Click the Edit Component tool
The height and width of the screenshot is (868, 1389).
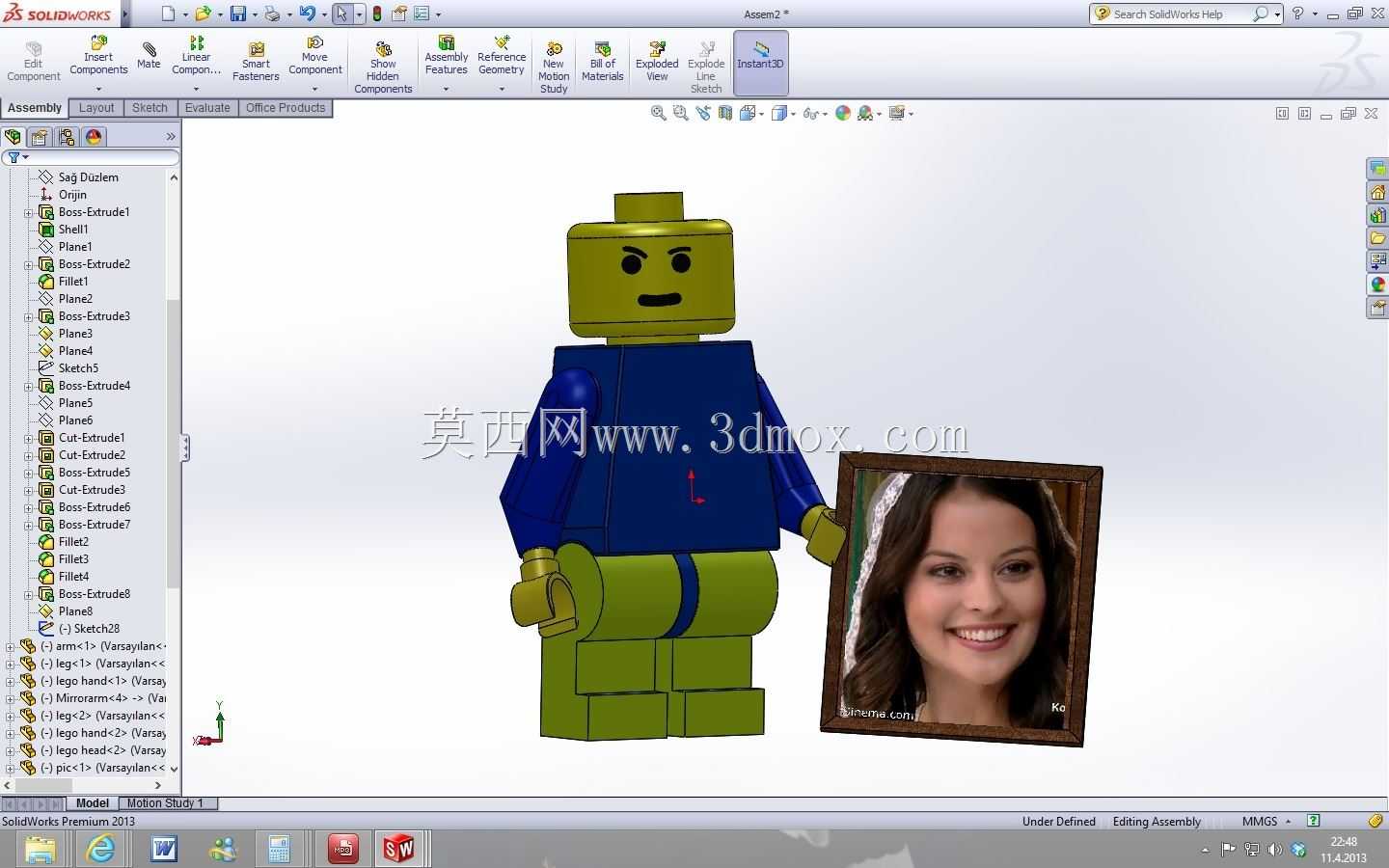(33, 62)
